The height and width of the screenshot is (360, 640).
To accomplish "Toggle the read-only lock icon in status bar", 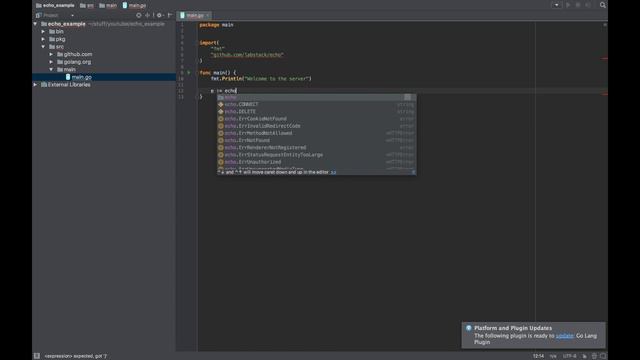I will (x=584, y=356).
